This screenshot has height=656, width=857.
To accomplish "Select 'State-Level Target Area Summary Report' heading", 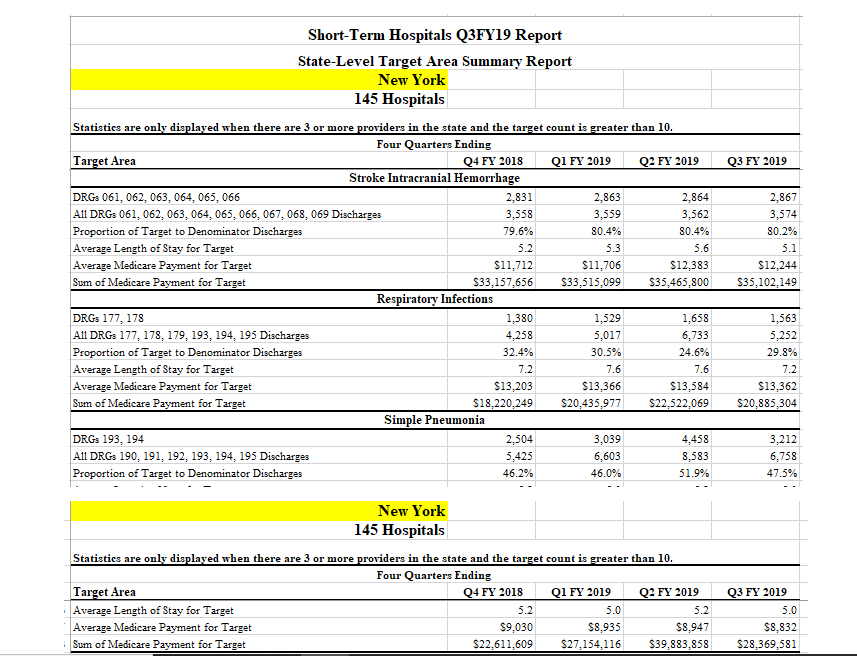I will 435,61.
